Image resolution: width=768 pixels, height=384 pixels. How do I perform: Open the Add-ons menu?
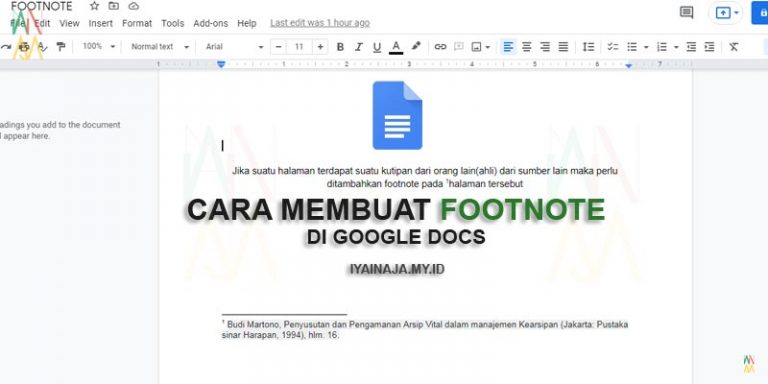click(211, 23)
